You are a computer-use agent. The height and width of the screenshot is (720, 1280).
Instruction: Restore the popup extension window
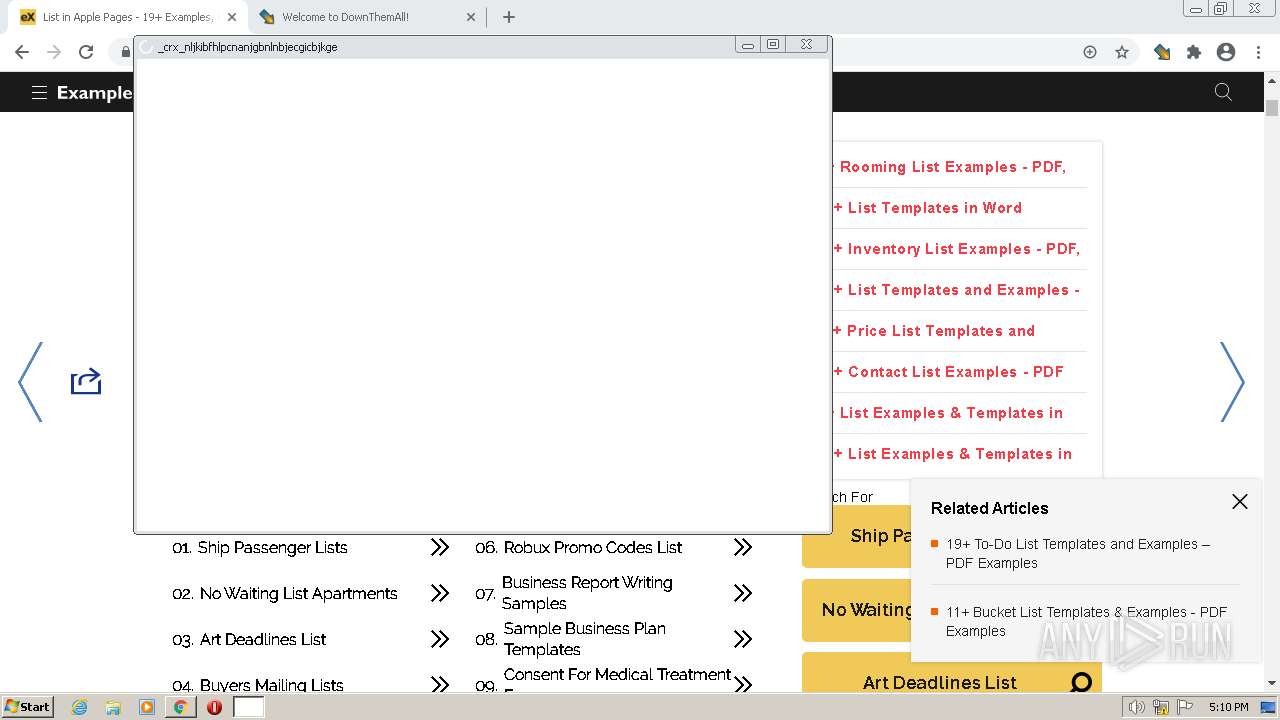point(773,44)
